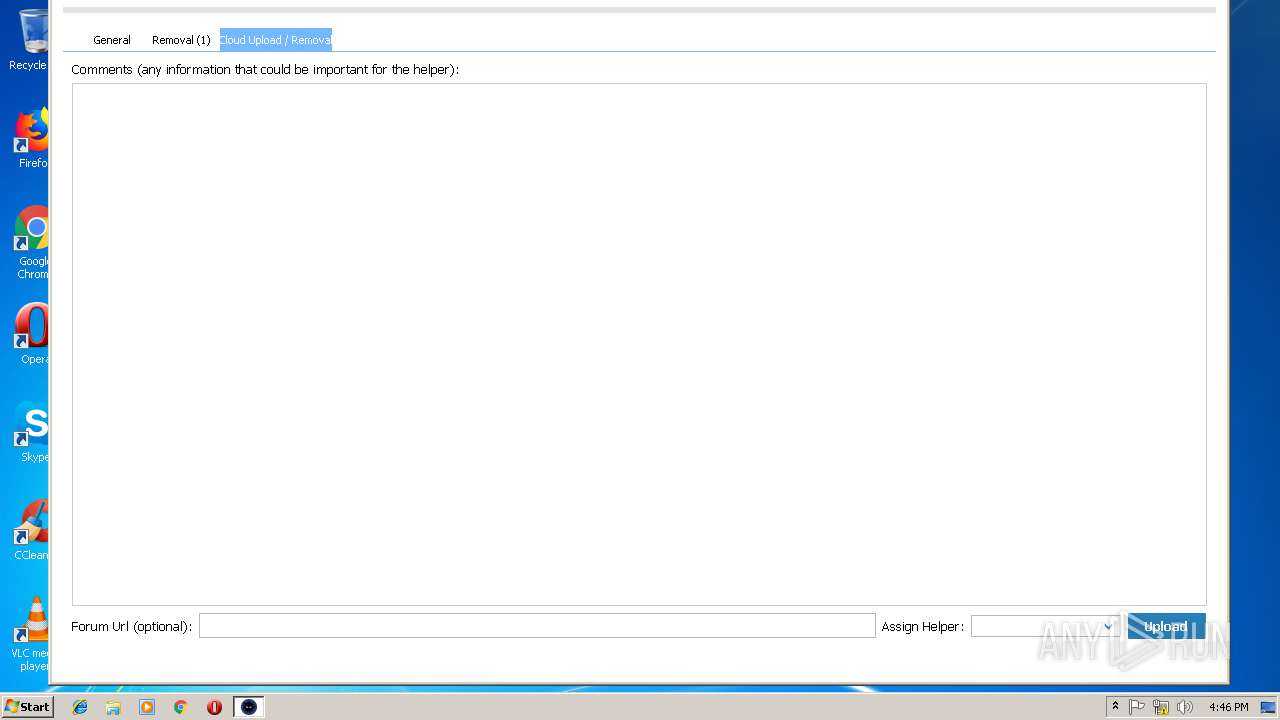Focus the Forum Url input field

coord(537,626)
